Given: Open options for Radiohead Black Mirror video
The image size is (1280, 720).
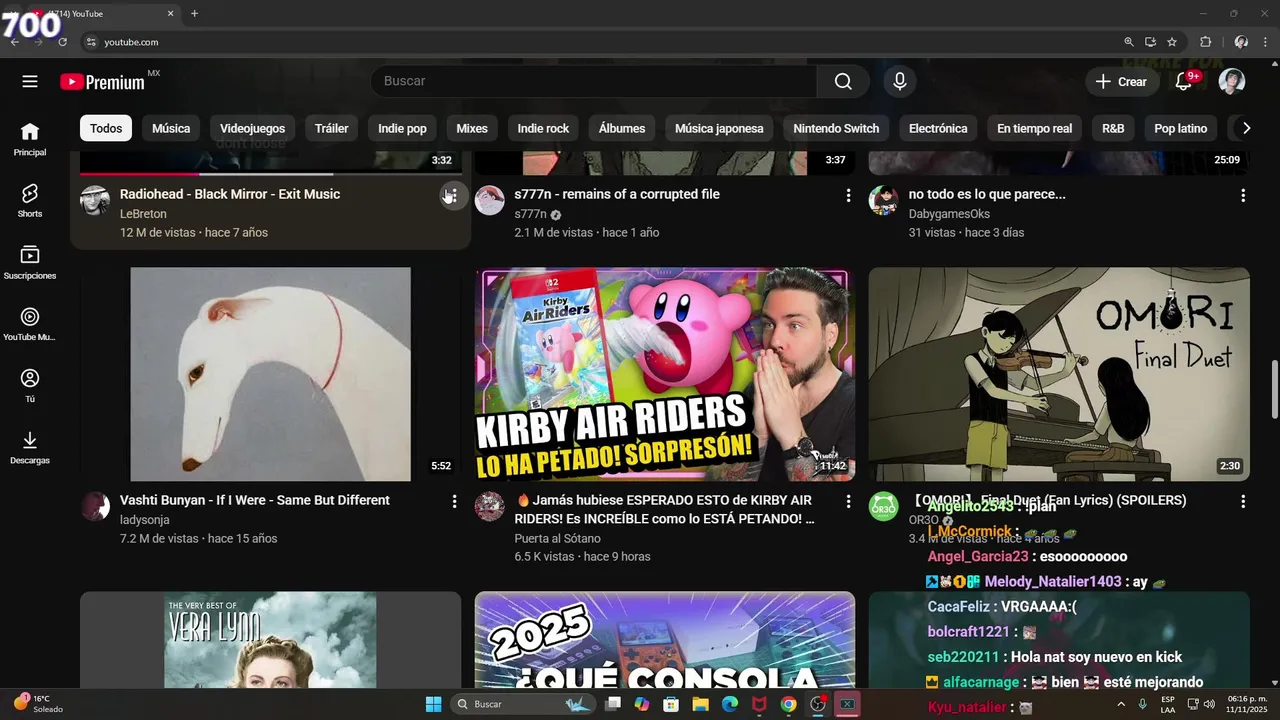Looking at the screenshot, I should click(x=453, y=196).
